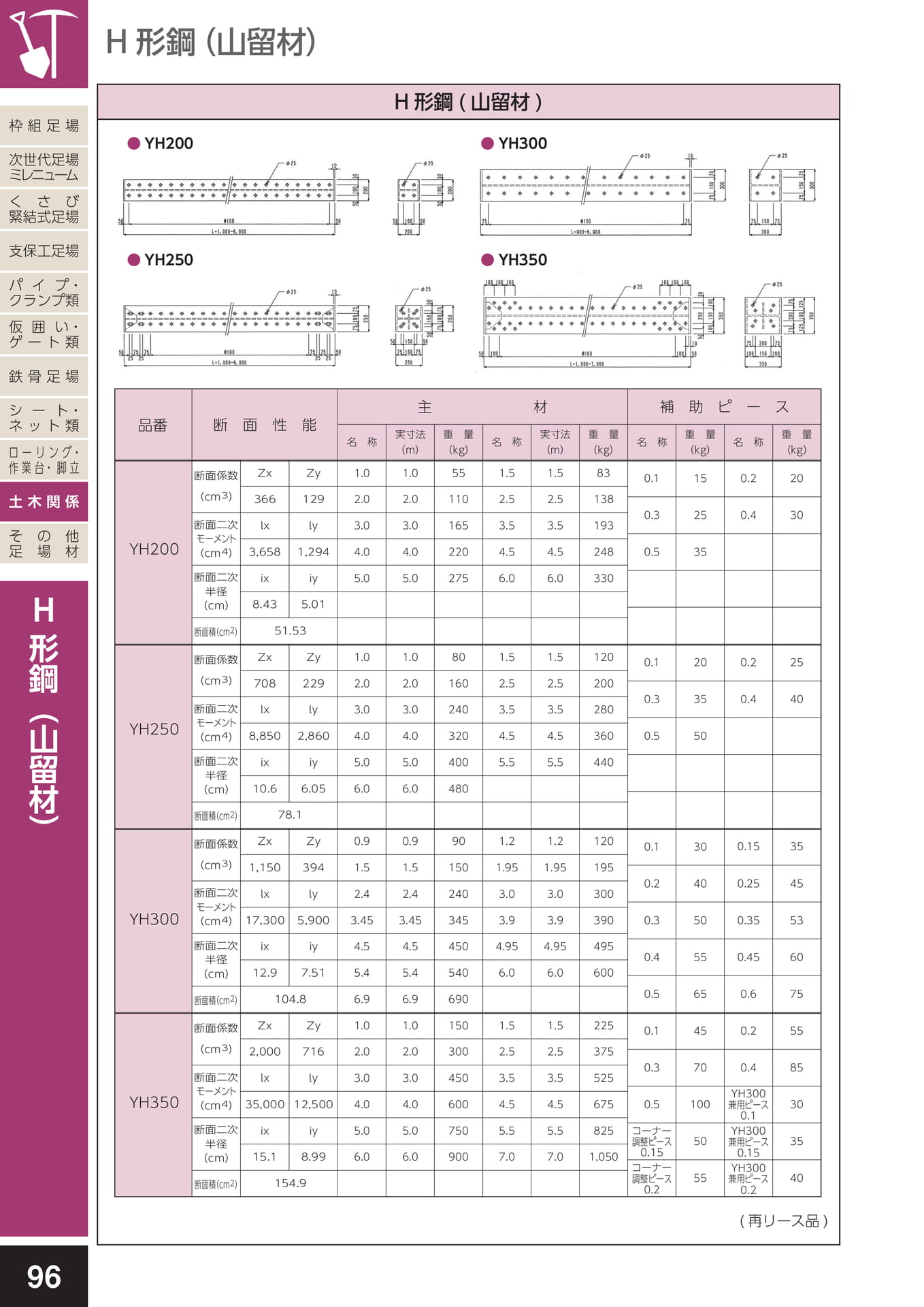Click YH300 radius of gyration value 12.9
Viewport: 924px width, 1307px height.
coord(265,973)
